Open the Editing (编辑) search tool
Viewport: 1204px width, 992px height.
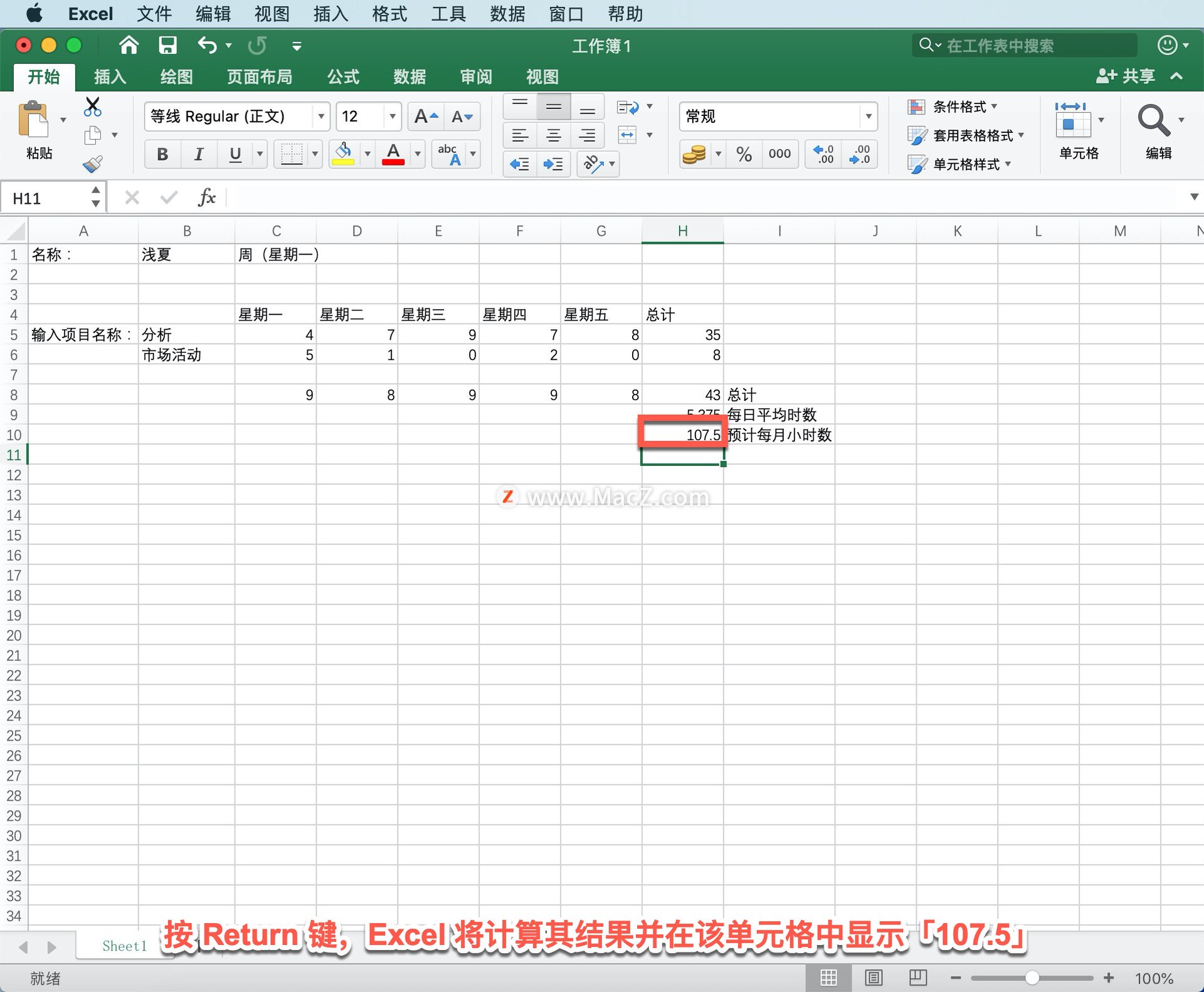pyautogui.click(x=1159, y=132)
